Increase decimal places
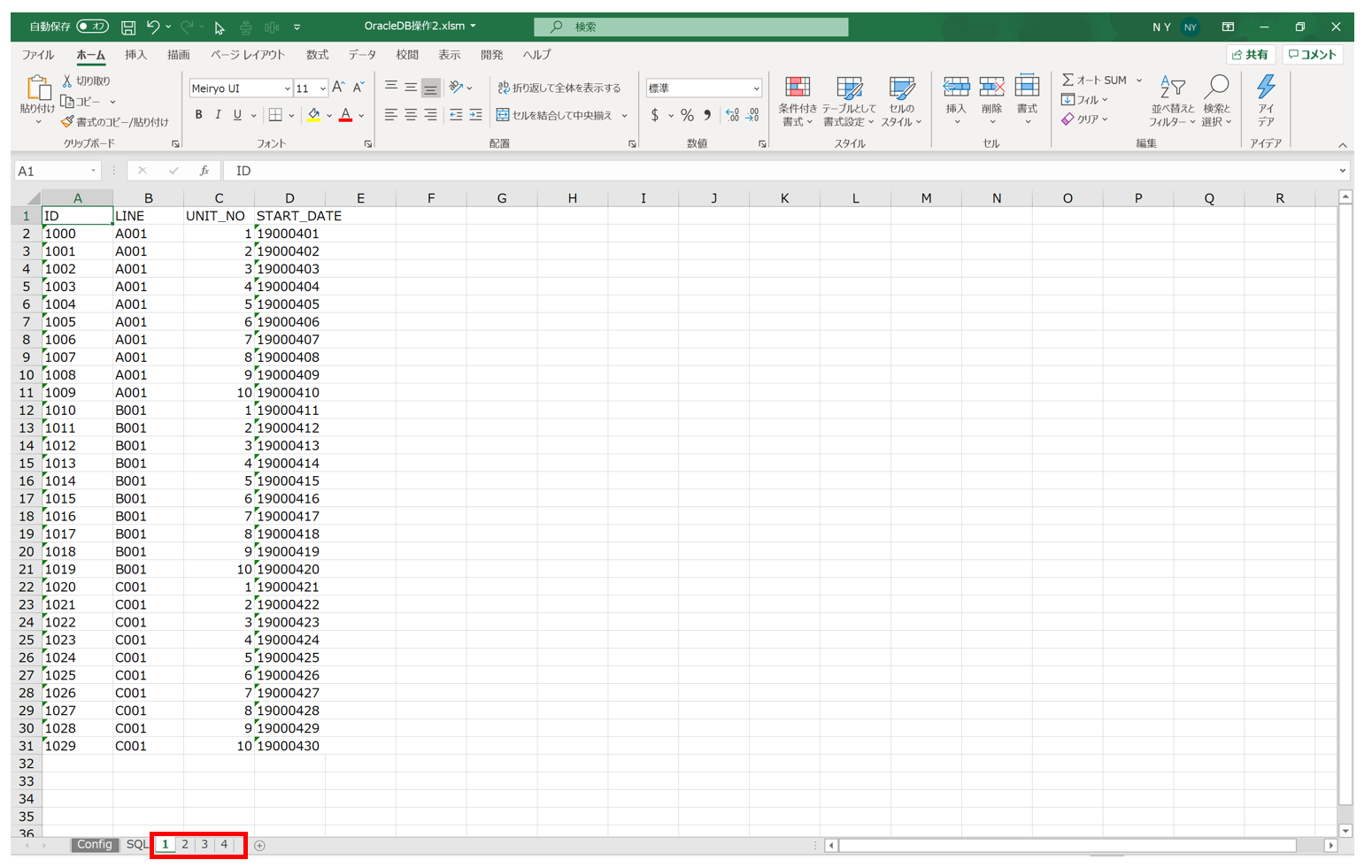 (x=732, y=115)
